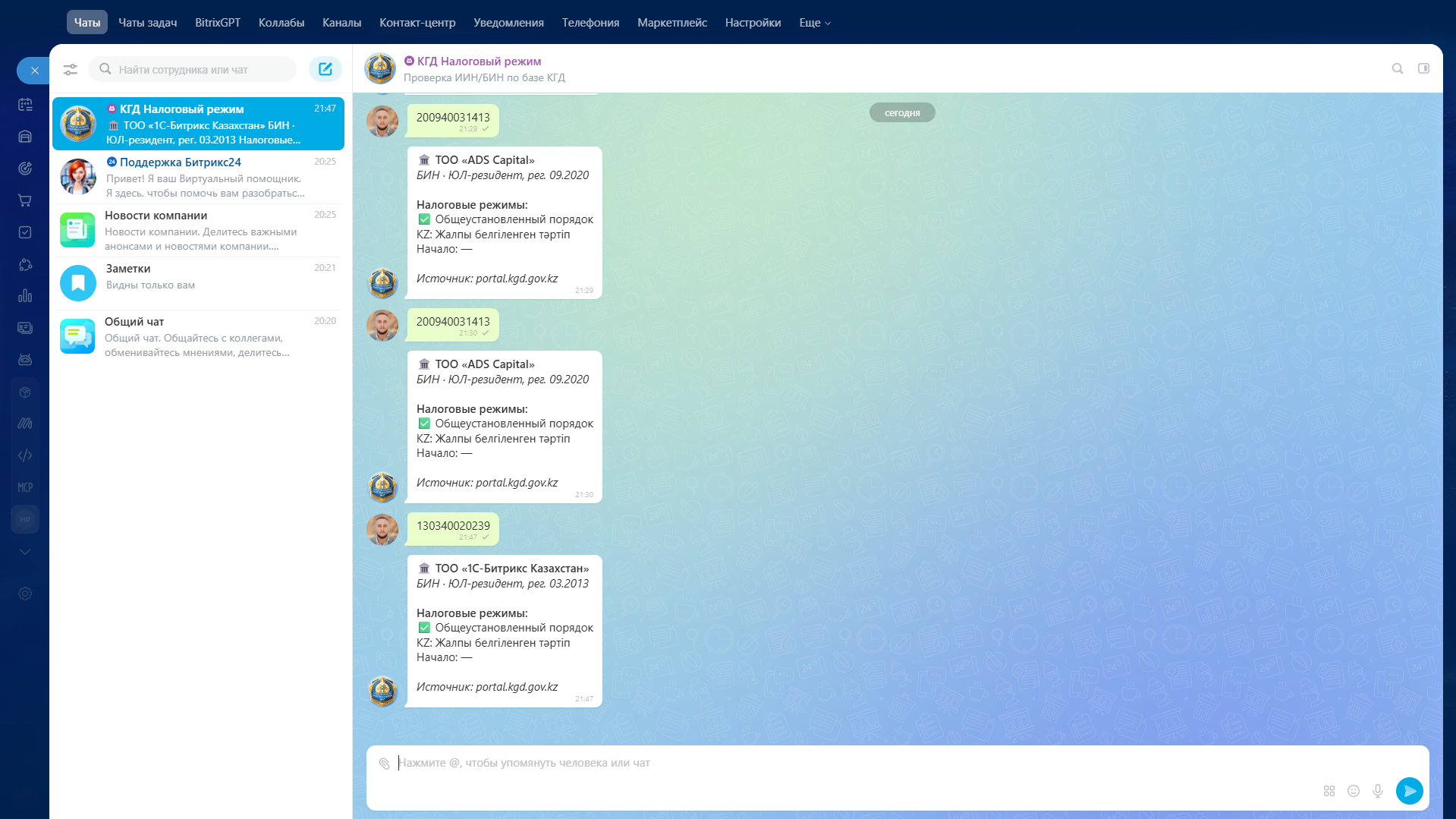Open the box cube icon in the sidebar
The height and width of the screenshot is (819, 1456).
click(25, 392)
